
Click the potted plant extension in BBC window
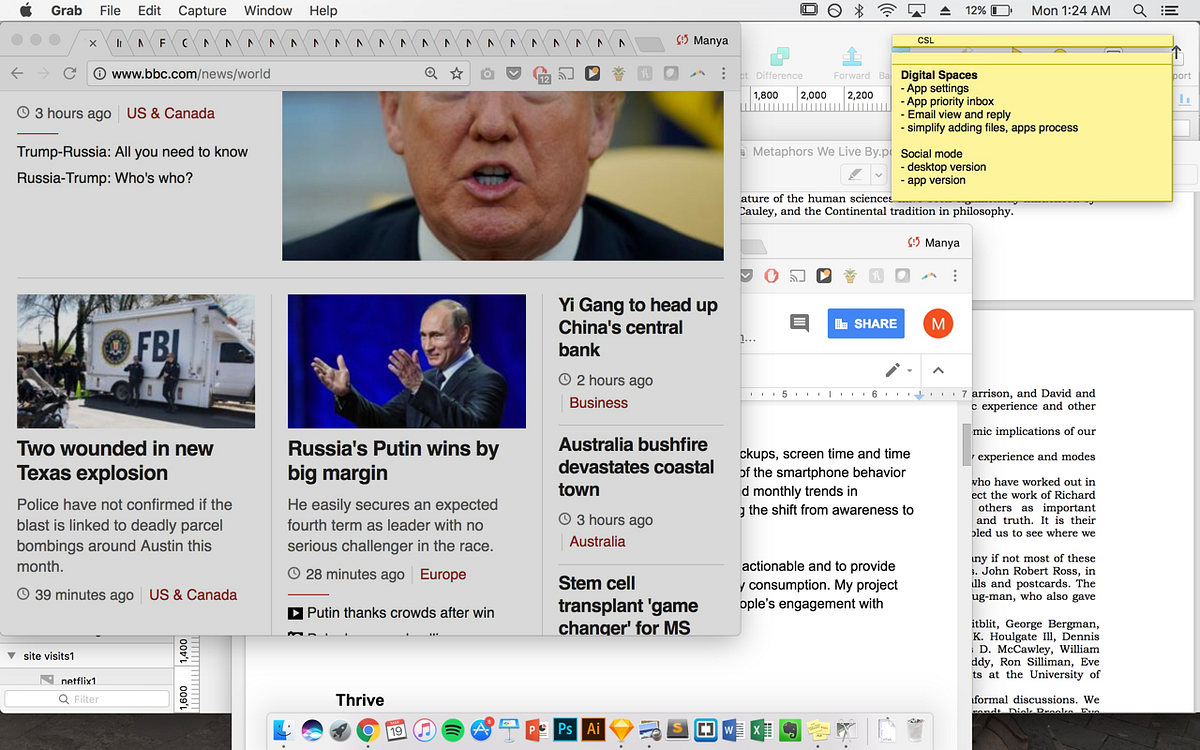tap(619, 74)
